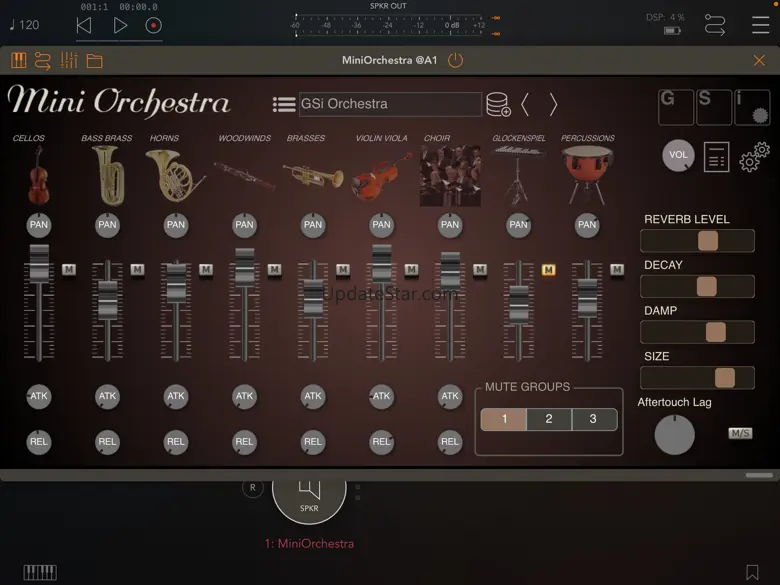Open the routing icon in plugin header
780x585 pixels.
pyautogui.click(x=43, y=61)
